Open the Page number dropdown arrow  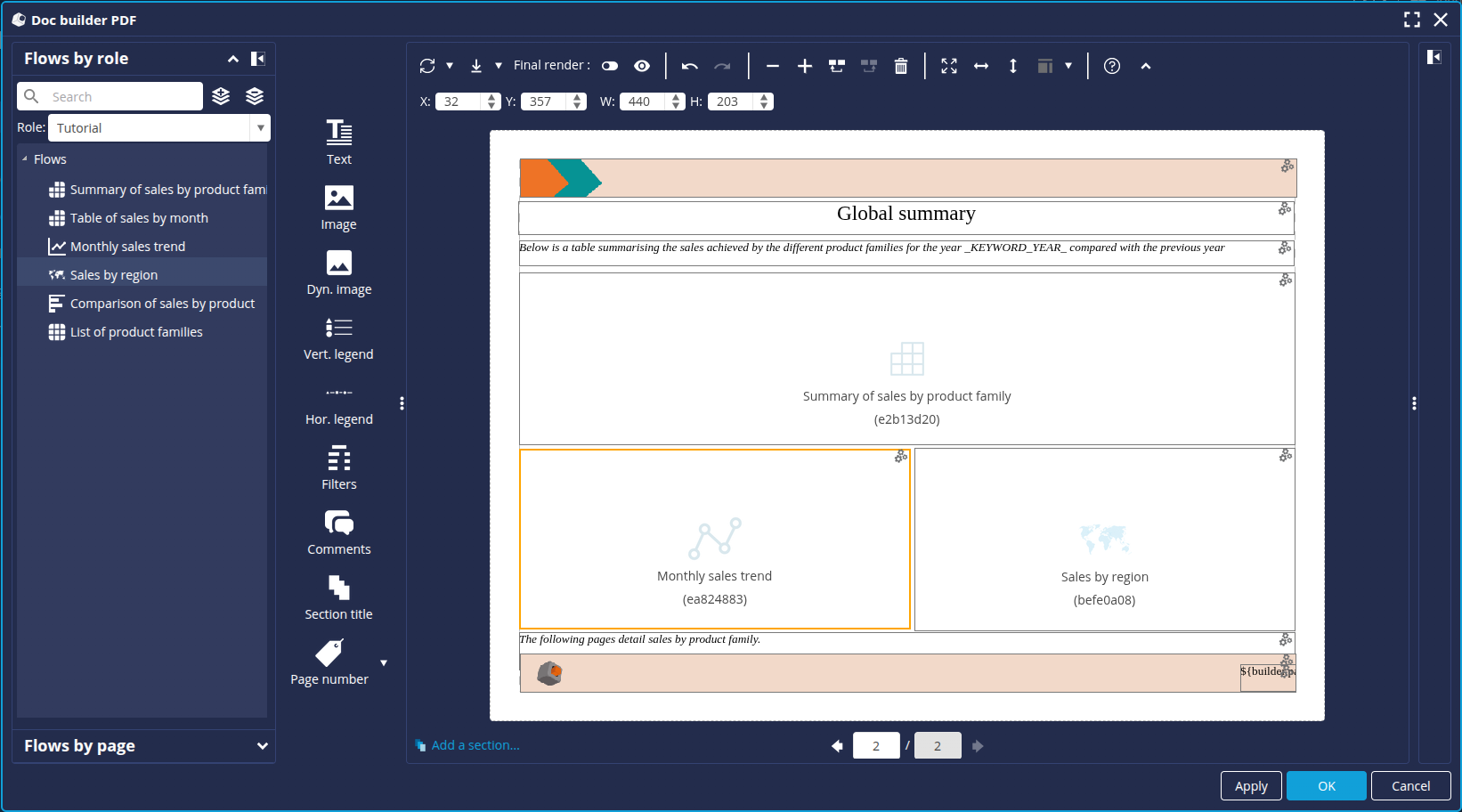[384, 663]
